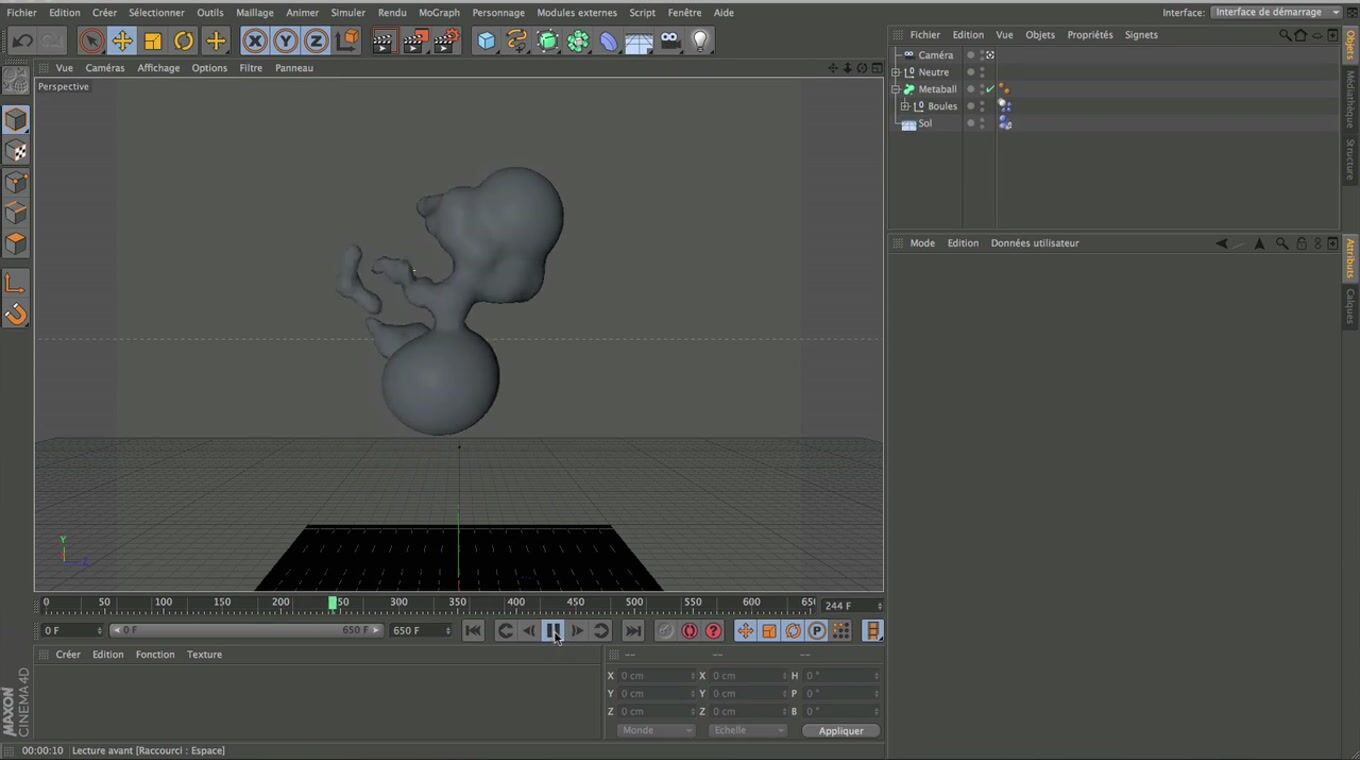Click the green timeline playhead marker
This screenshot has width=1360, height=760.
click(x=332, y=603)
